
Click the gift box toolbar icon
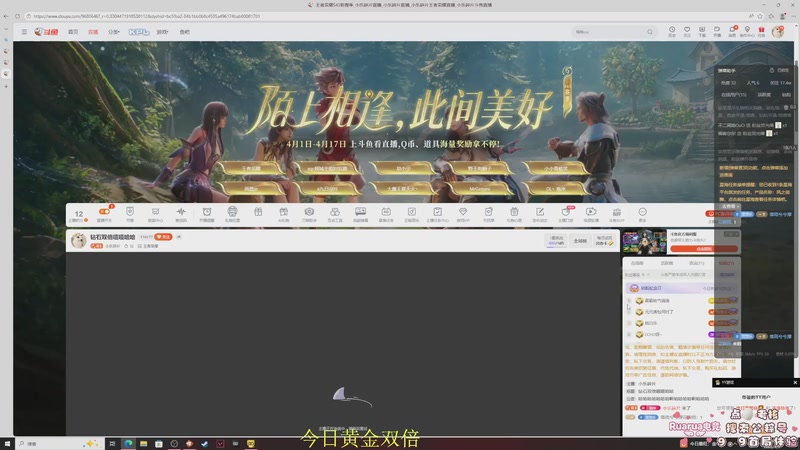(x=258, y=212)
